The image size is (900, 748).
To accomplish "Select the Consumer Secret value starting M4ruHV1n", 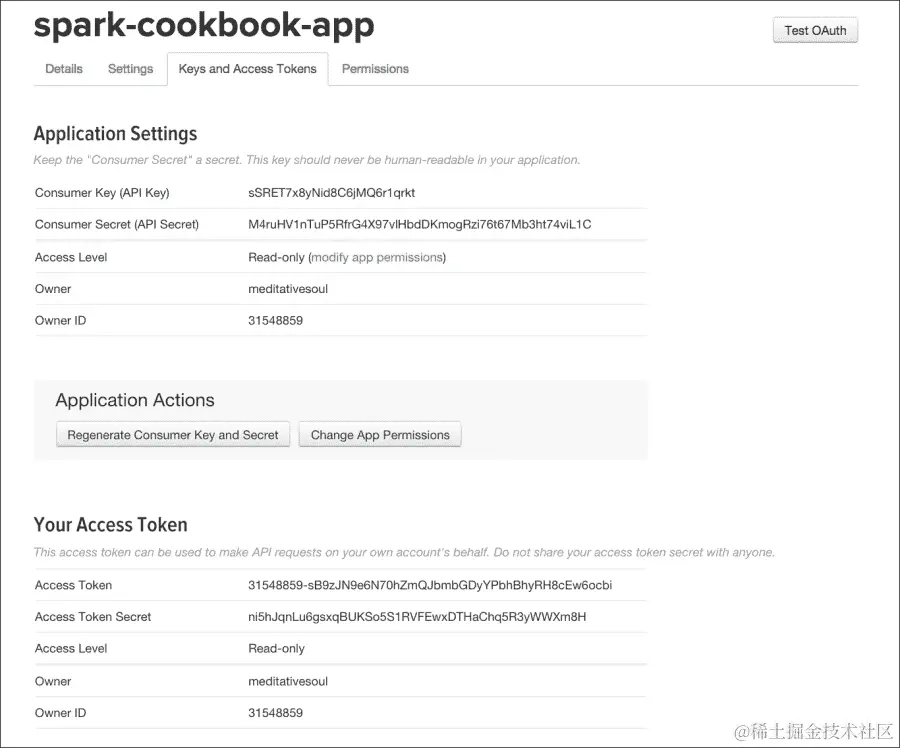I will point(420,224).
